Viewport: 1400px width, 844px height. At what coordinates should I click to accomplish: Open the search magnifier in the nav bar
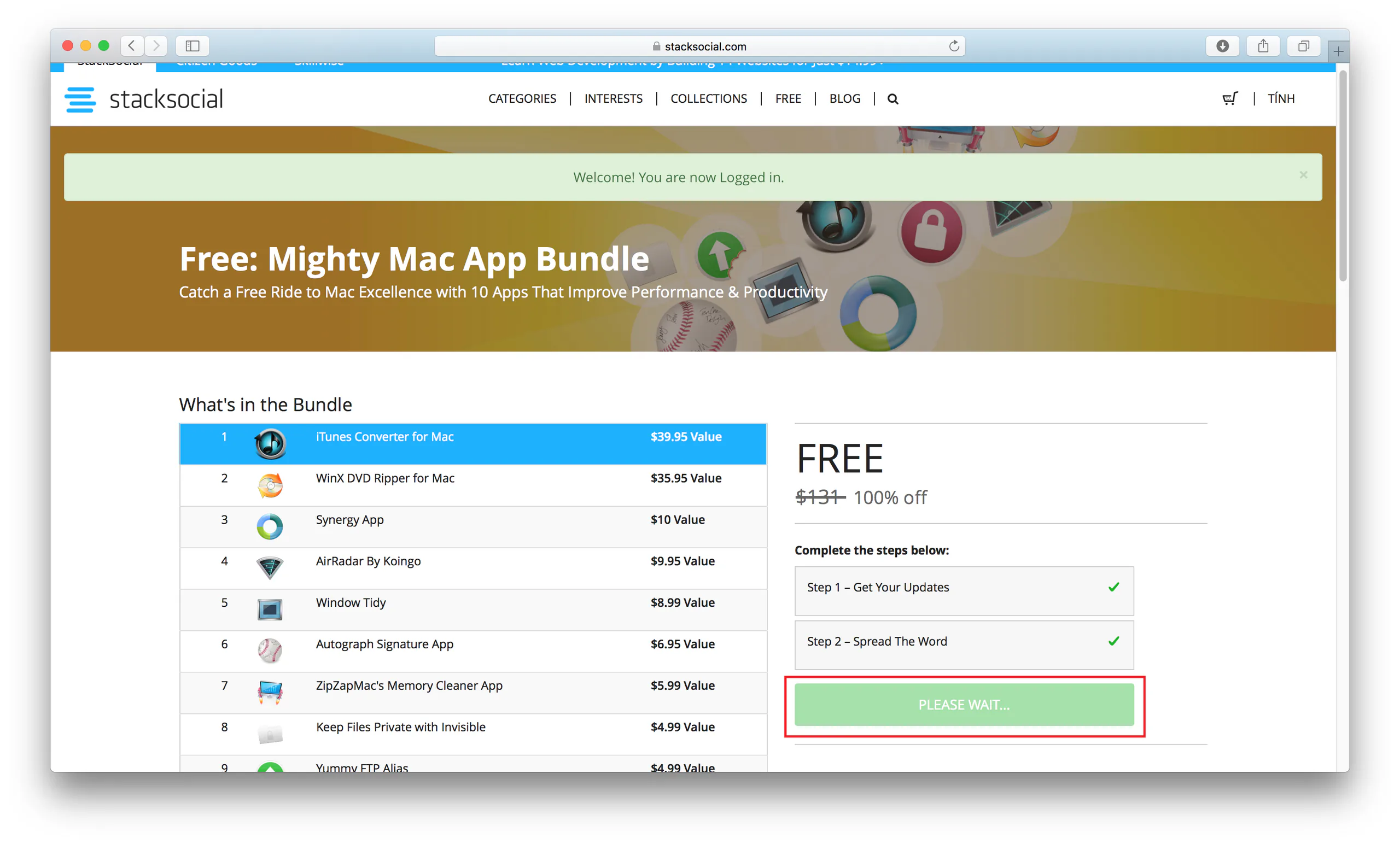(x=892, y=99)
